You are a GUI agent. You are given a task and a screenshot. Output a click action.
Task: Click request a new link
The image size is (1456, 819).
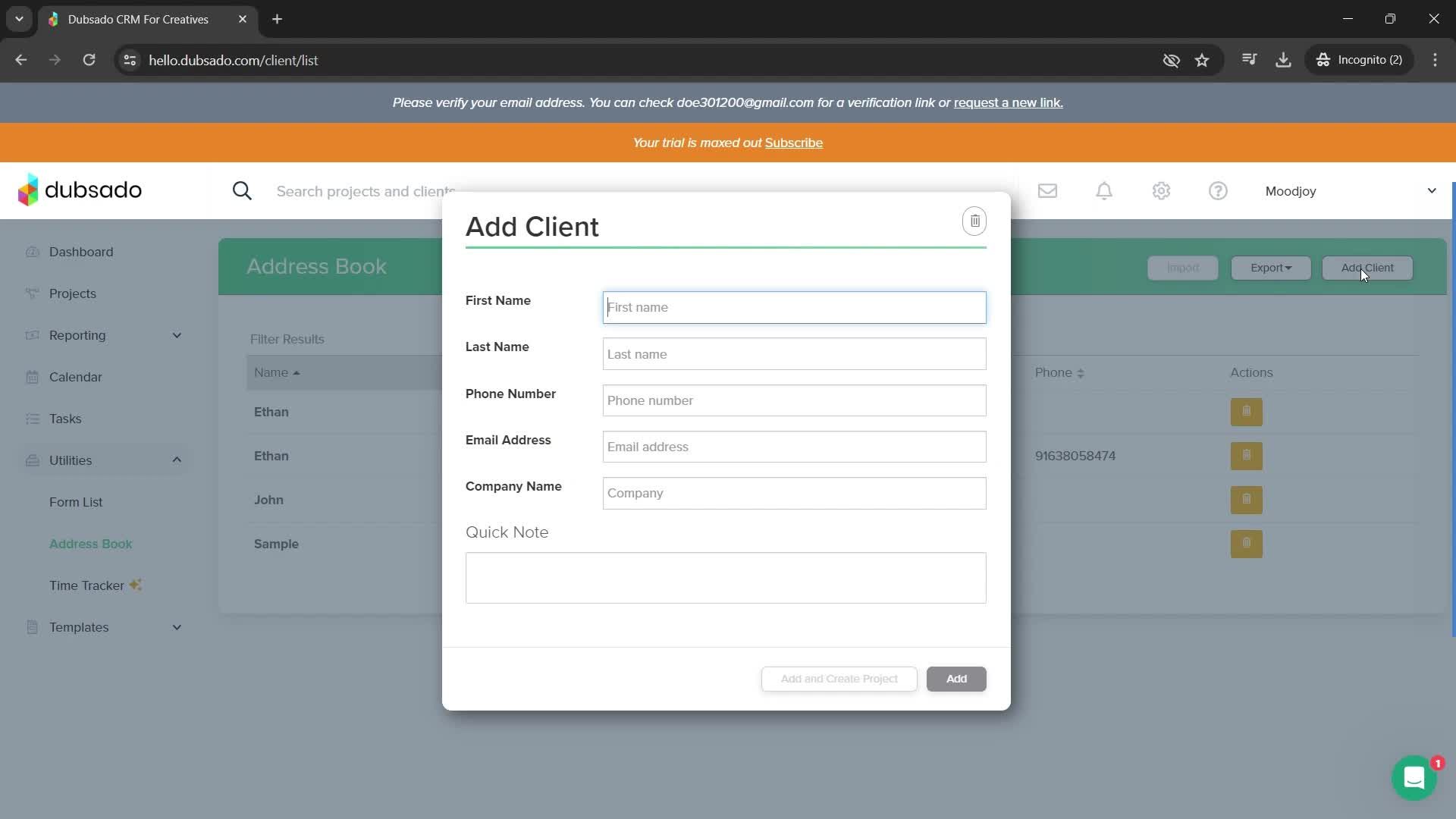pos(1008,102)
